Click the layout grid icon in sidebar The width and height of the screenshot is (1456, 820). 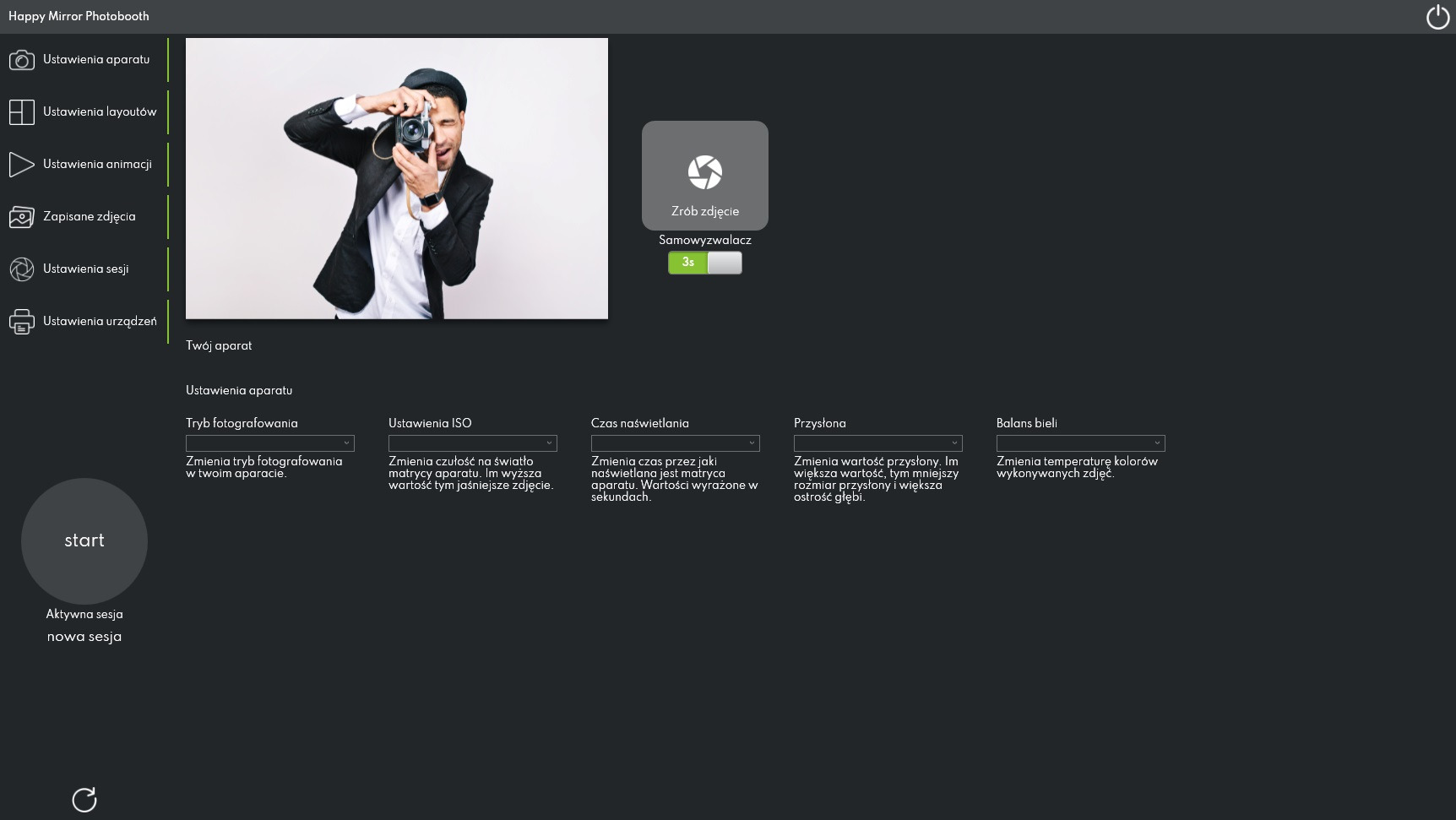(22, 112)
